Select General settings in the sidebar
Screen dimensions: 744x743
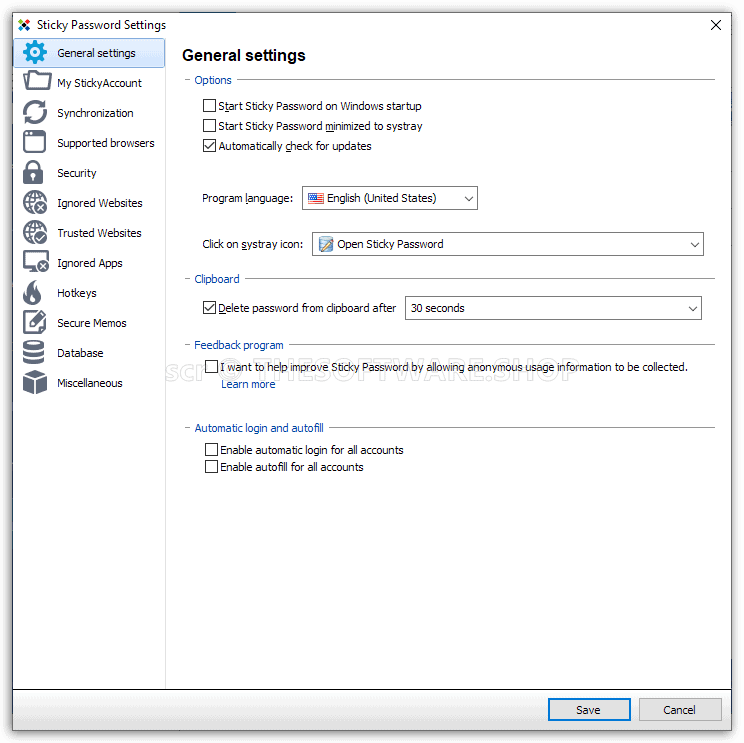coord(89,53)
